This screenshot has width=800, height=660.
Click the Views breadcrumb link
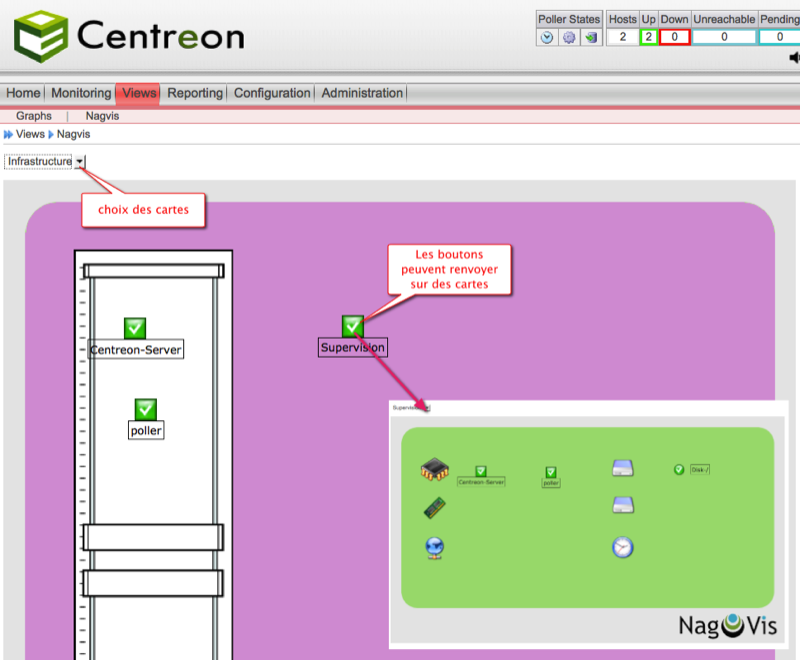tap(30, 133)
